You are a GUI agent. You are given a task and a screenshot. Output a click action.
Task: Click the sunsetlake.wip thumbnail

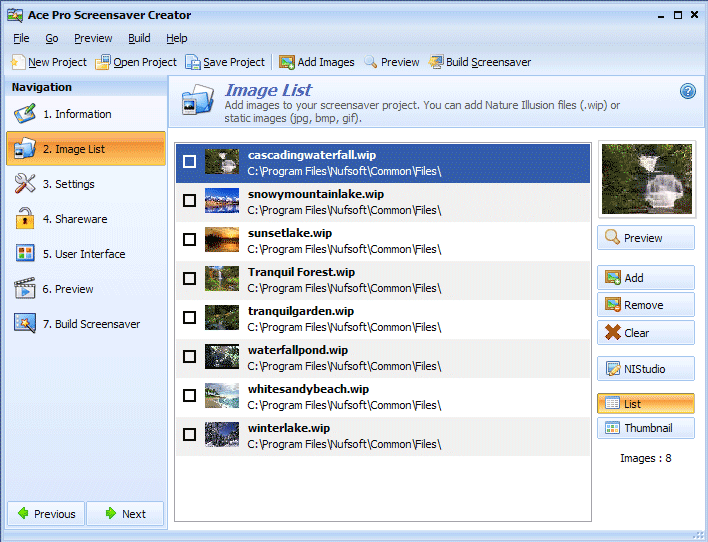point(222,239)
